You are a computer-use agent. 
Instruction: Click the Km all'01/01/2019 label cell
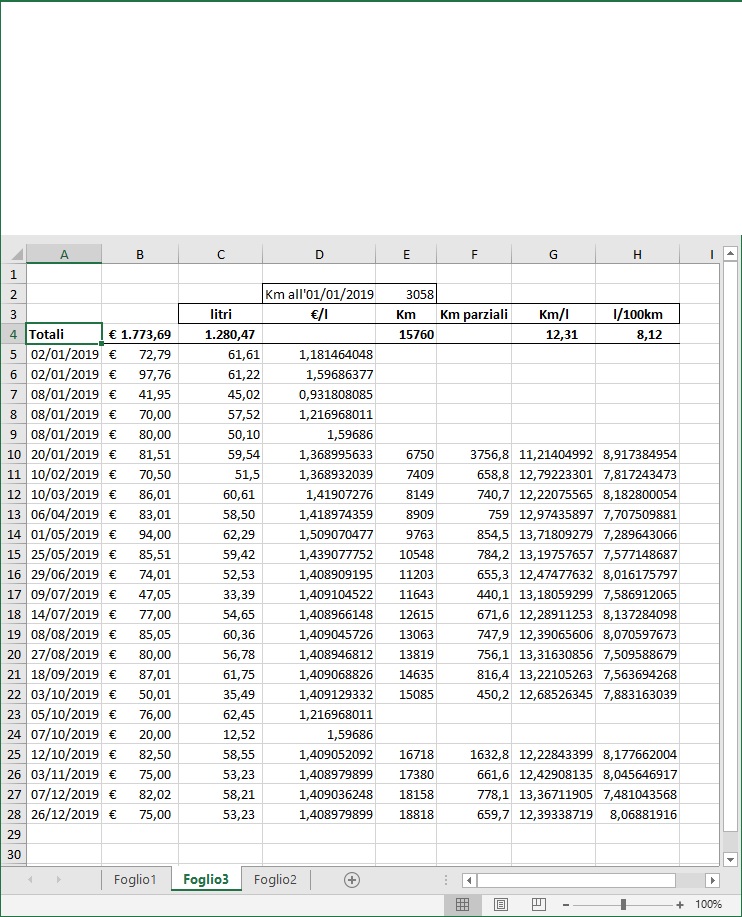point(319,294)
